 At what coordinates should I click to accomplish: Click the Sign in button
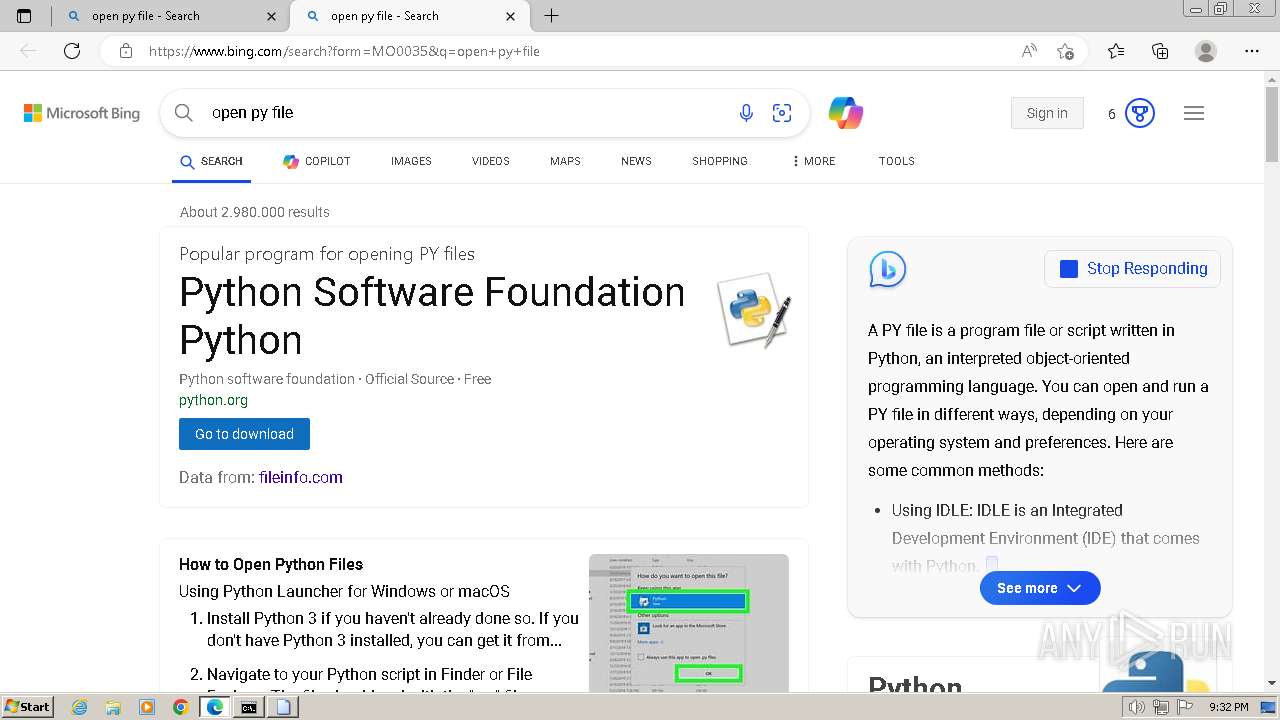coord(1047,113)
